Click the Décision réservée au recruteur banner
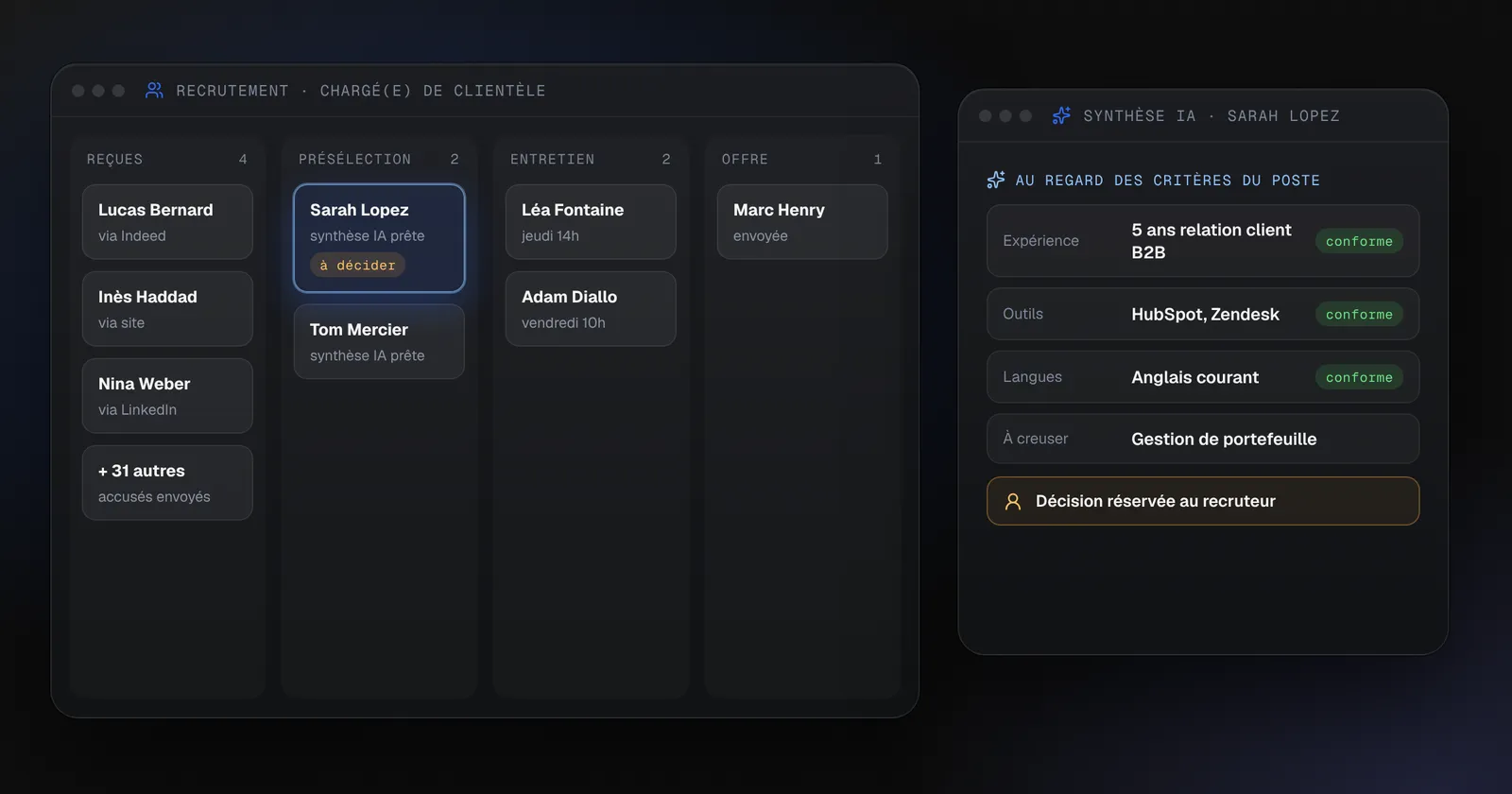This screenshot has height=794, width=1512. (1203, 501)
